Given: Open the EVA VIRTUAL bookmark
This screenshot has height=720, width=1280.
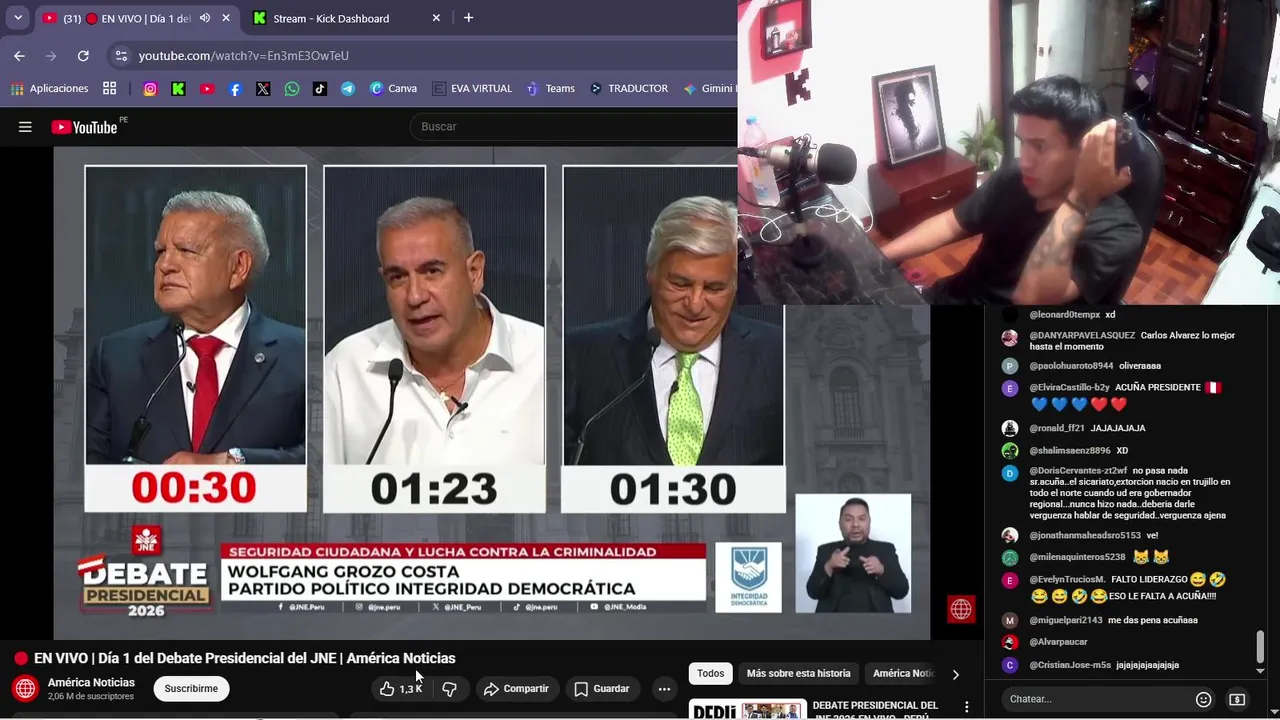Looking at the screenshot, I should 472,89.
